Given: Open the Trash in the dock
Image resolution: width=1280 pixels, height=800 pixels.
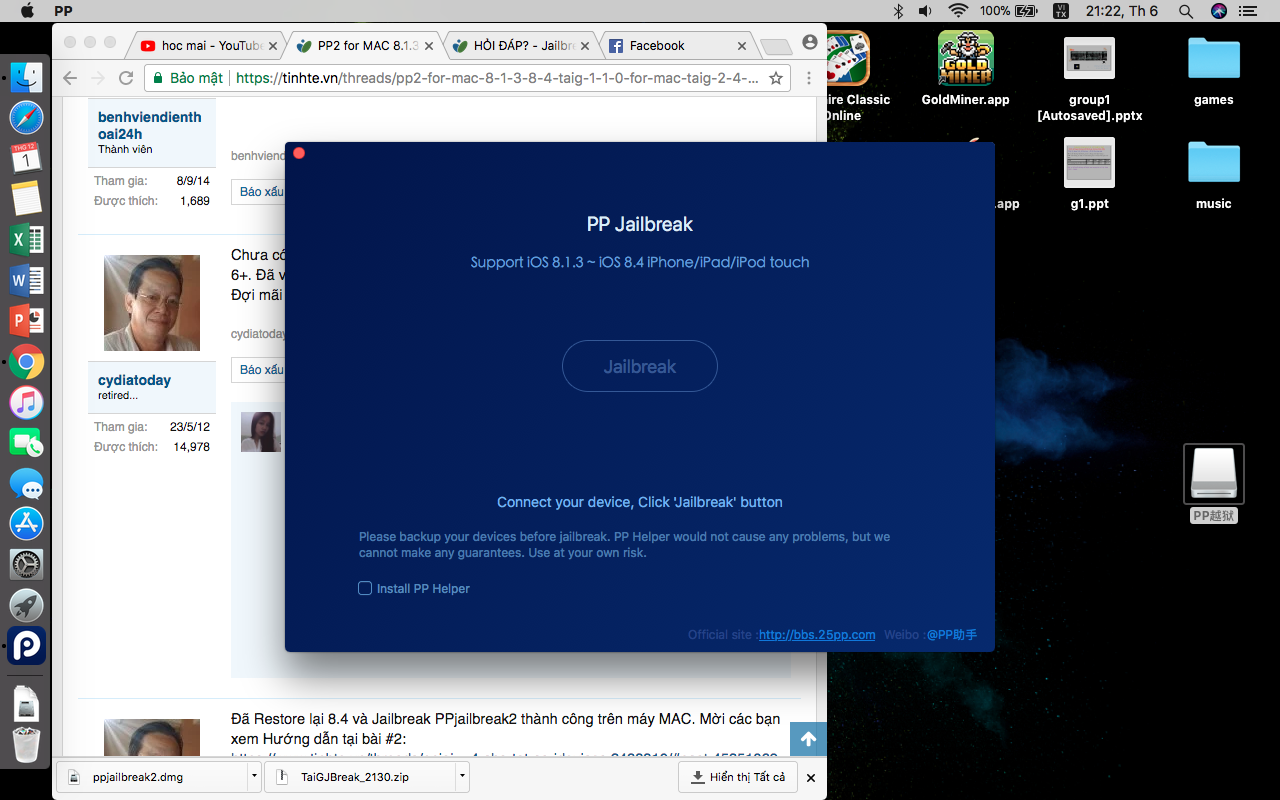Looking at the screenshot, I should click(x=26, y=744).
